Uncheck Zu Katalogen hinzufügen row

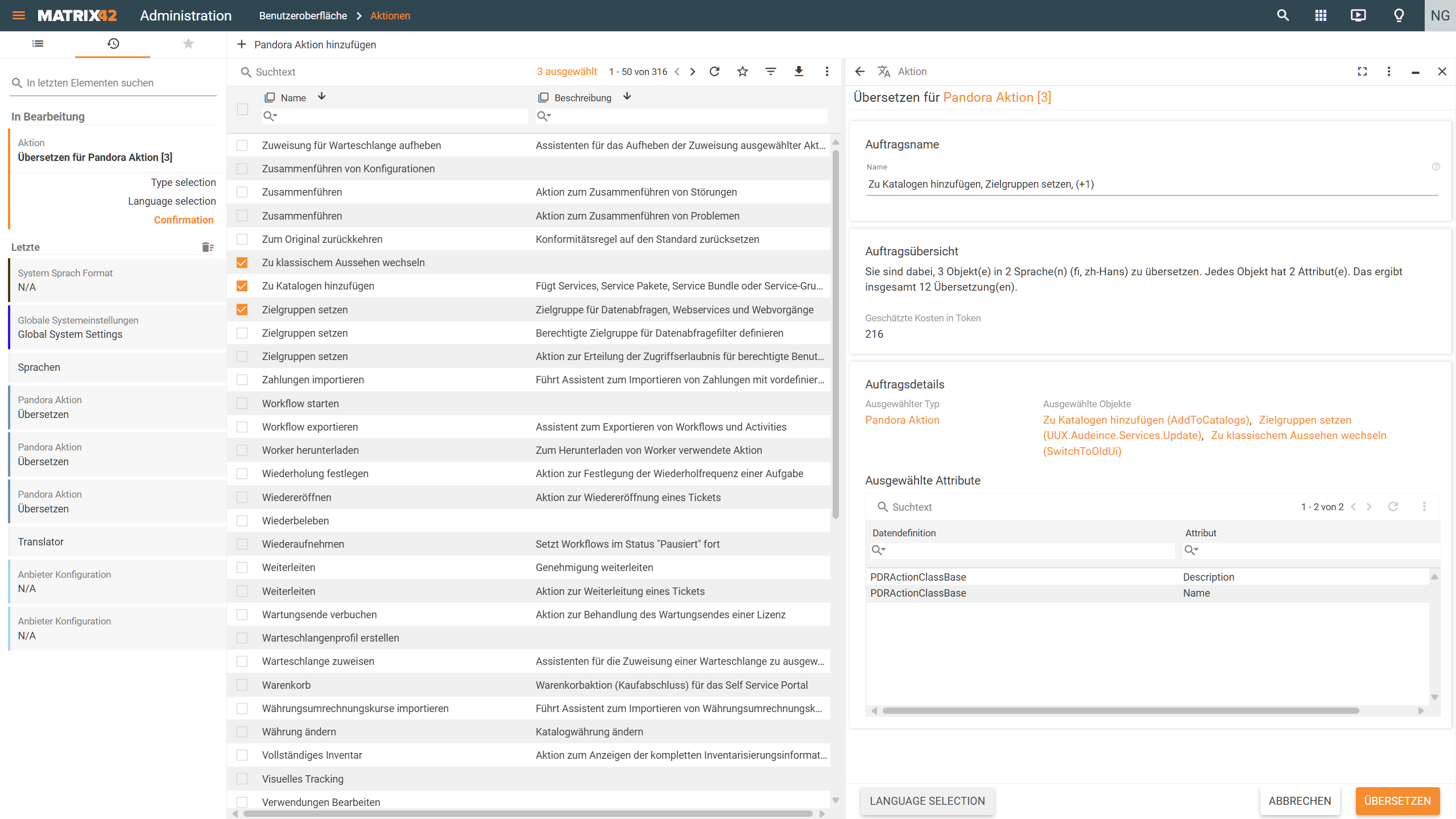pos(242,286)
